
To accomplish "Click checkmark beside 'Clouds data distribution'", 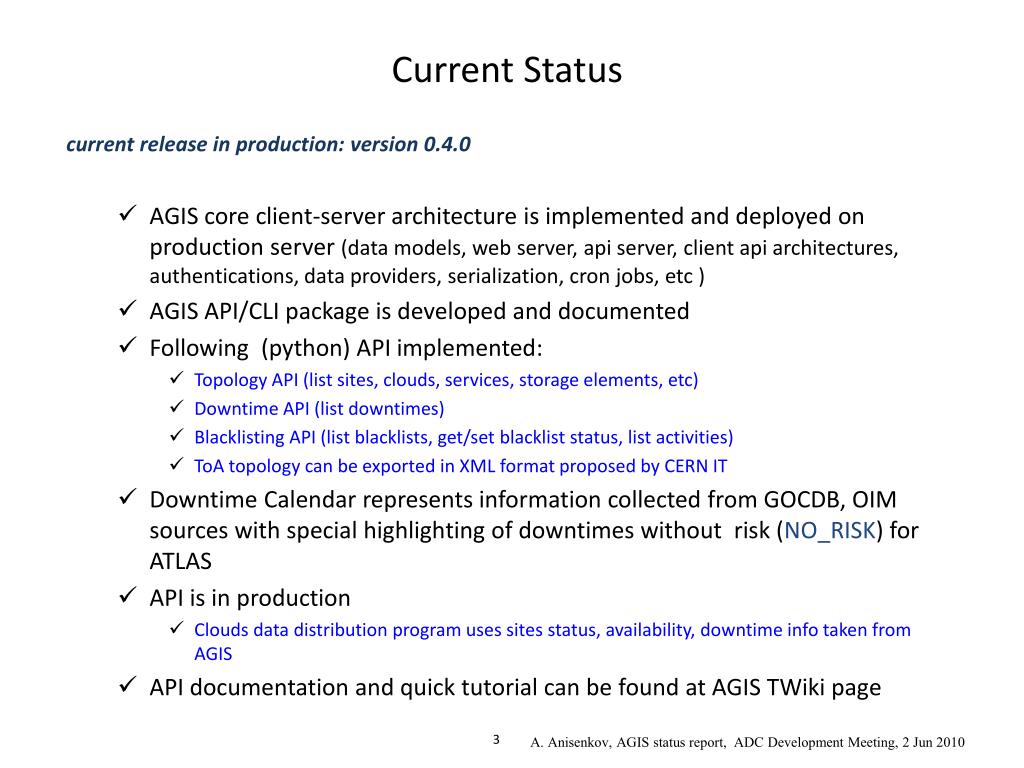I will pos(176,628).
